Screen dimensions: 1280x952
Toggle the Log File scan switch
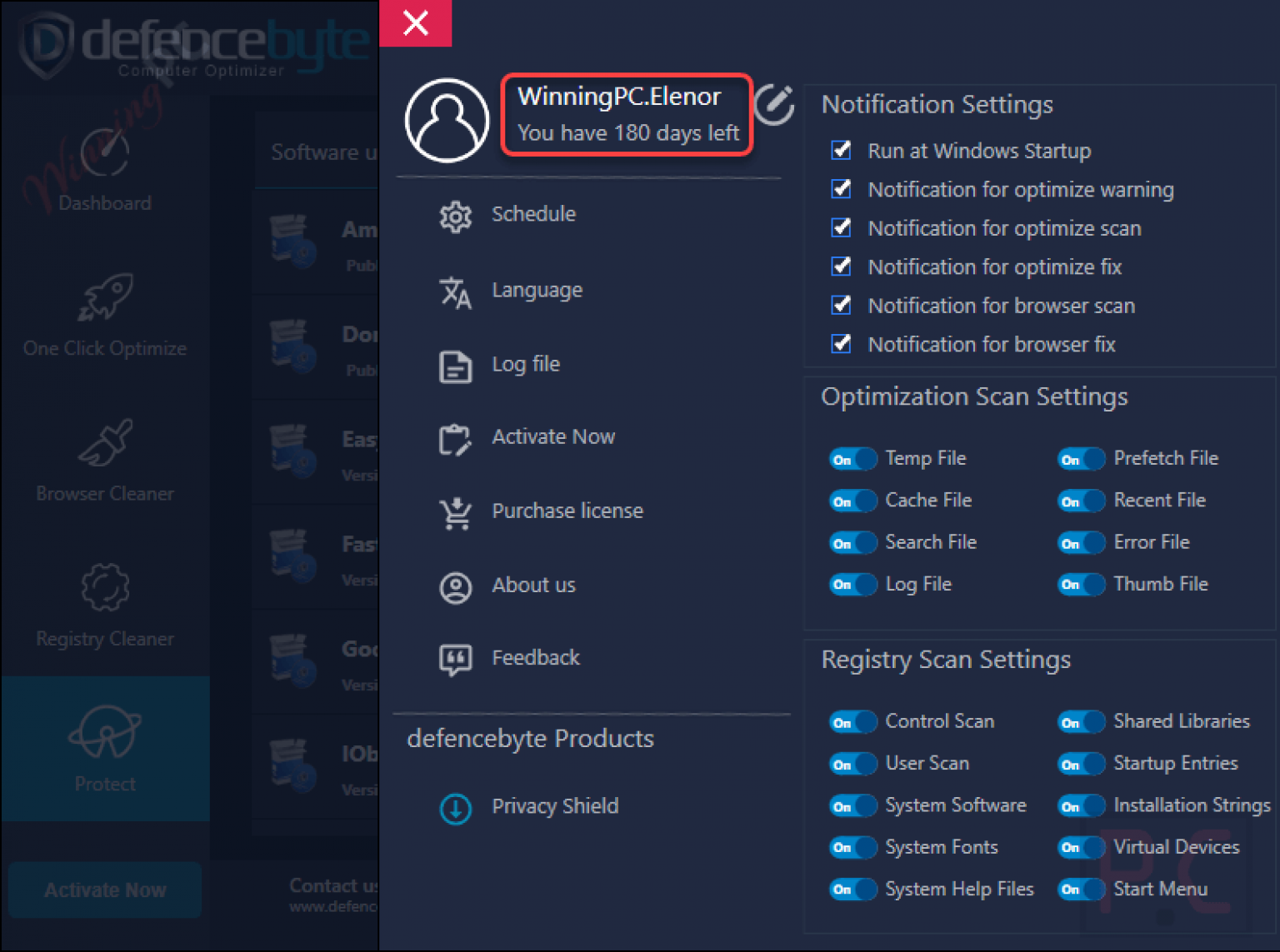tap(852, 585)
